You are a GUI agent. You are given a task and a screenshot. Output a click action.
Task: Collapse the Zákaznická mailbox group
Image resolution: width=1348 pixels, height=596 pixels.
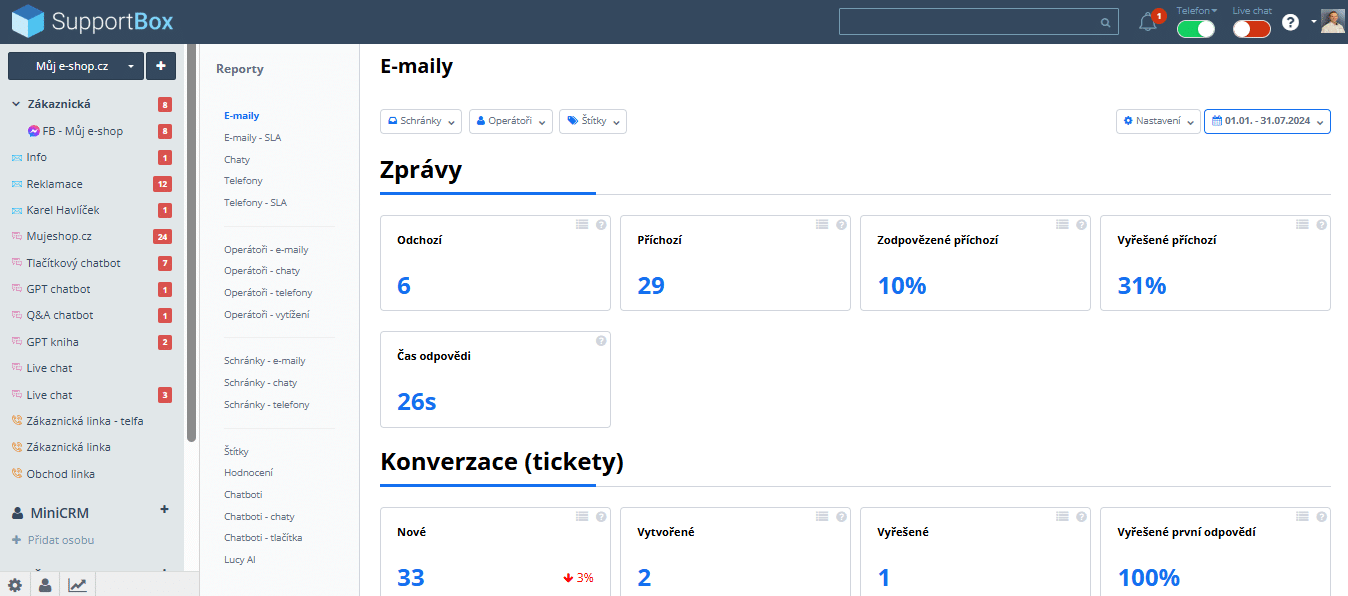[16, 104]
